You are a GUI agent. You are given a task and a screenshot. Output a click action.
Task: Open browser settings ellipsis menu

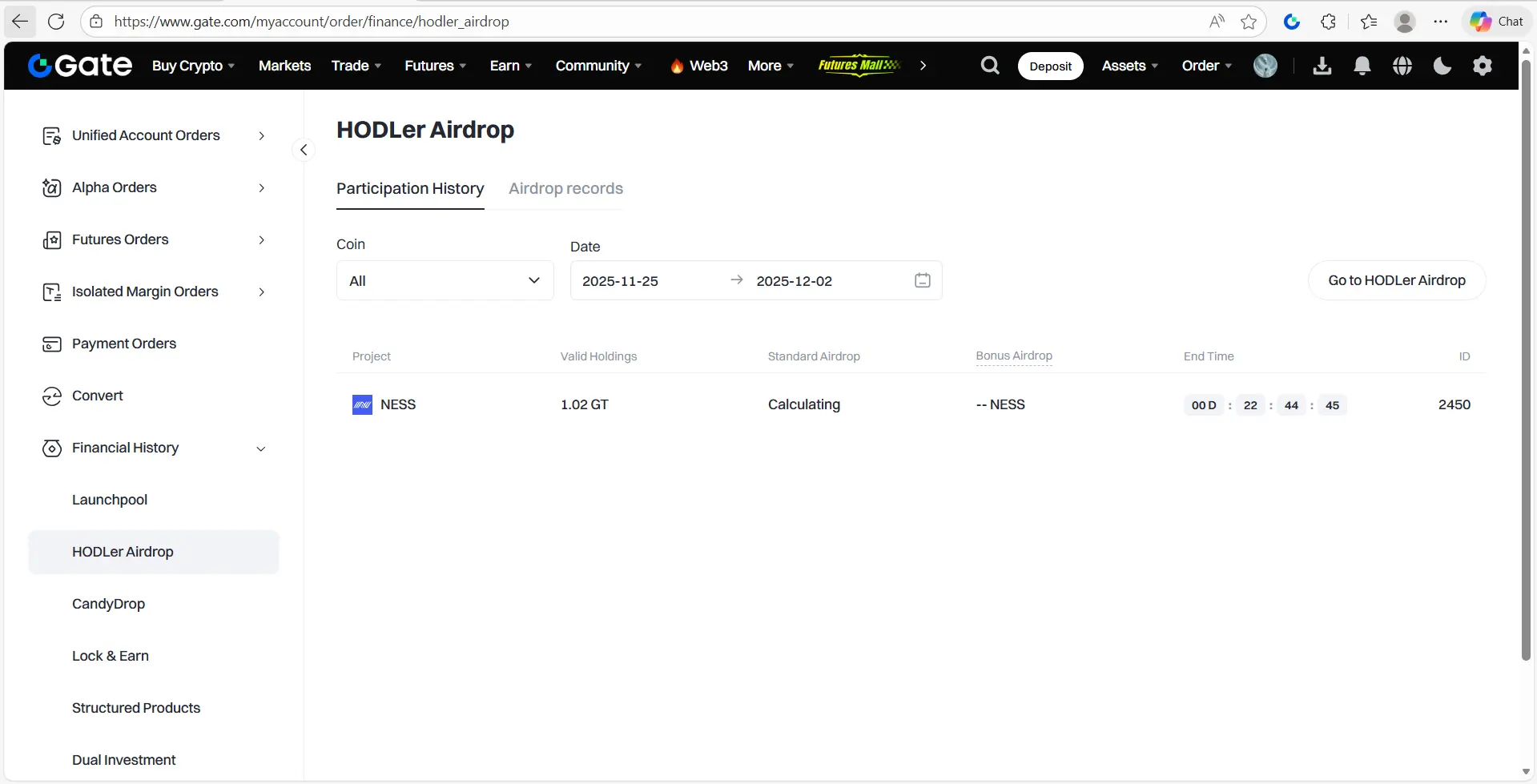[1441, 22]
